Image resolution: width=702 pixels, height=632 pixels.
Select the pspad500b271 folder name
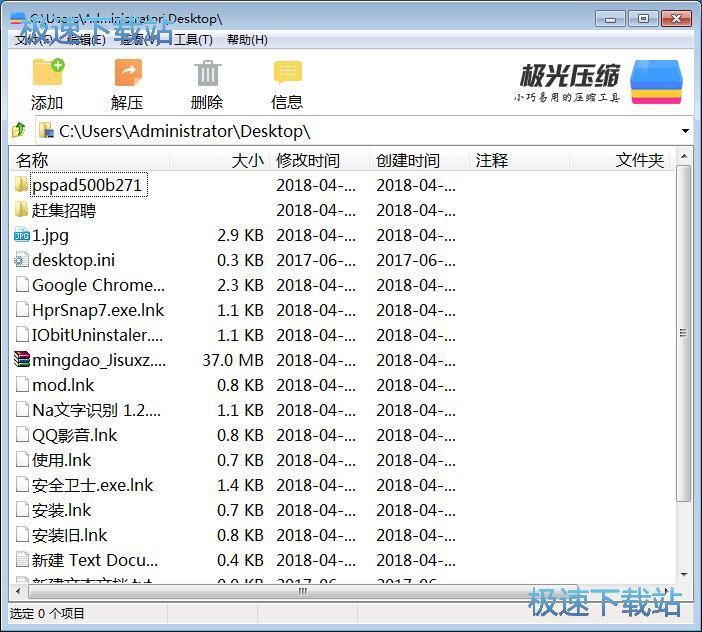(87, 185)
